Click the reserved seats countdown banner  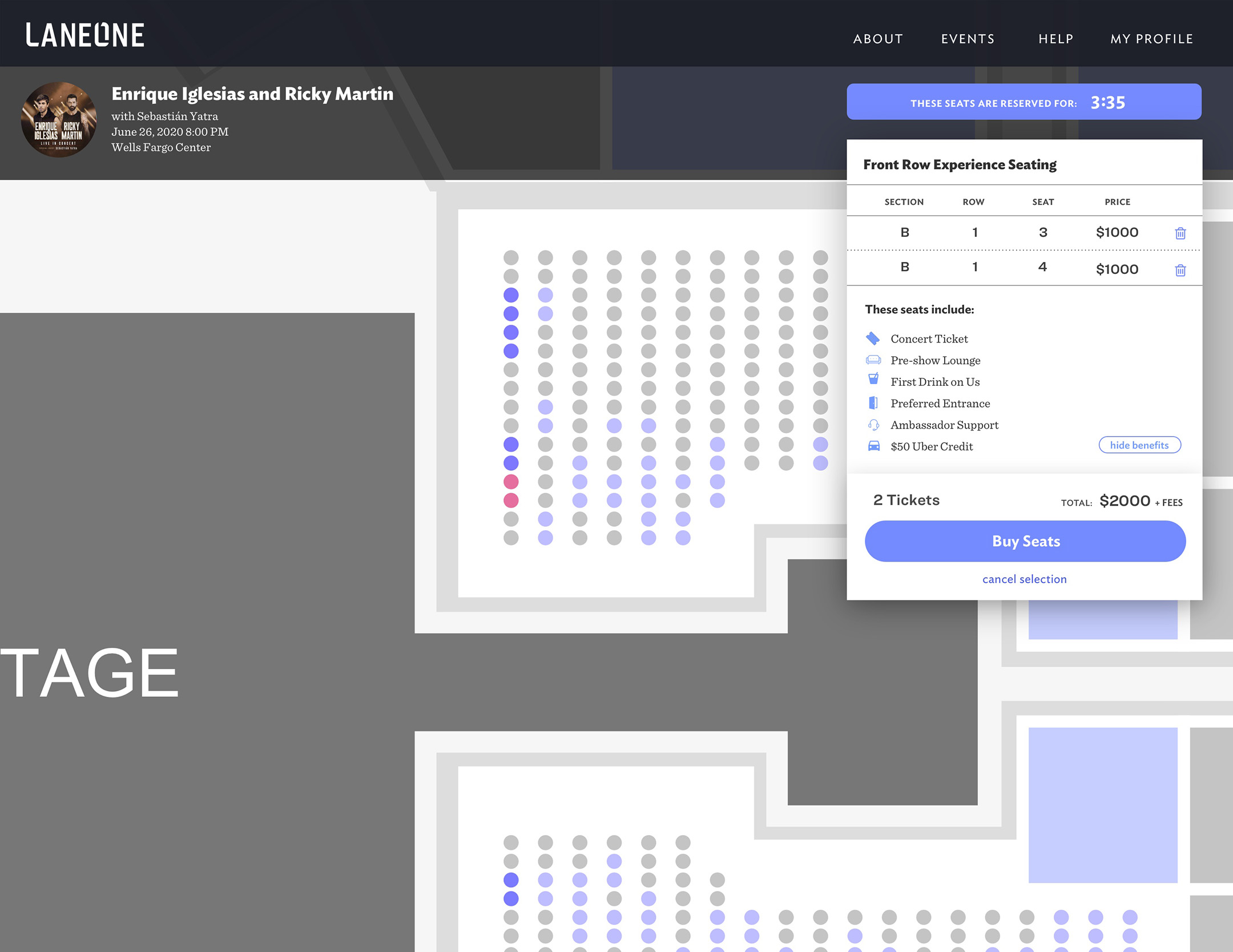1024,102
